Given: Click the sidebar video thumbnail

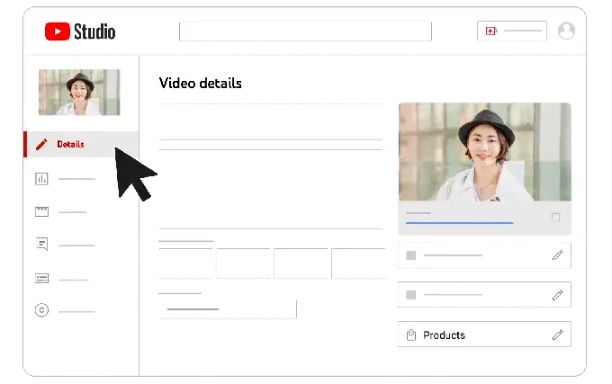Looking at the screenshot, I should tap(79, 92).
